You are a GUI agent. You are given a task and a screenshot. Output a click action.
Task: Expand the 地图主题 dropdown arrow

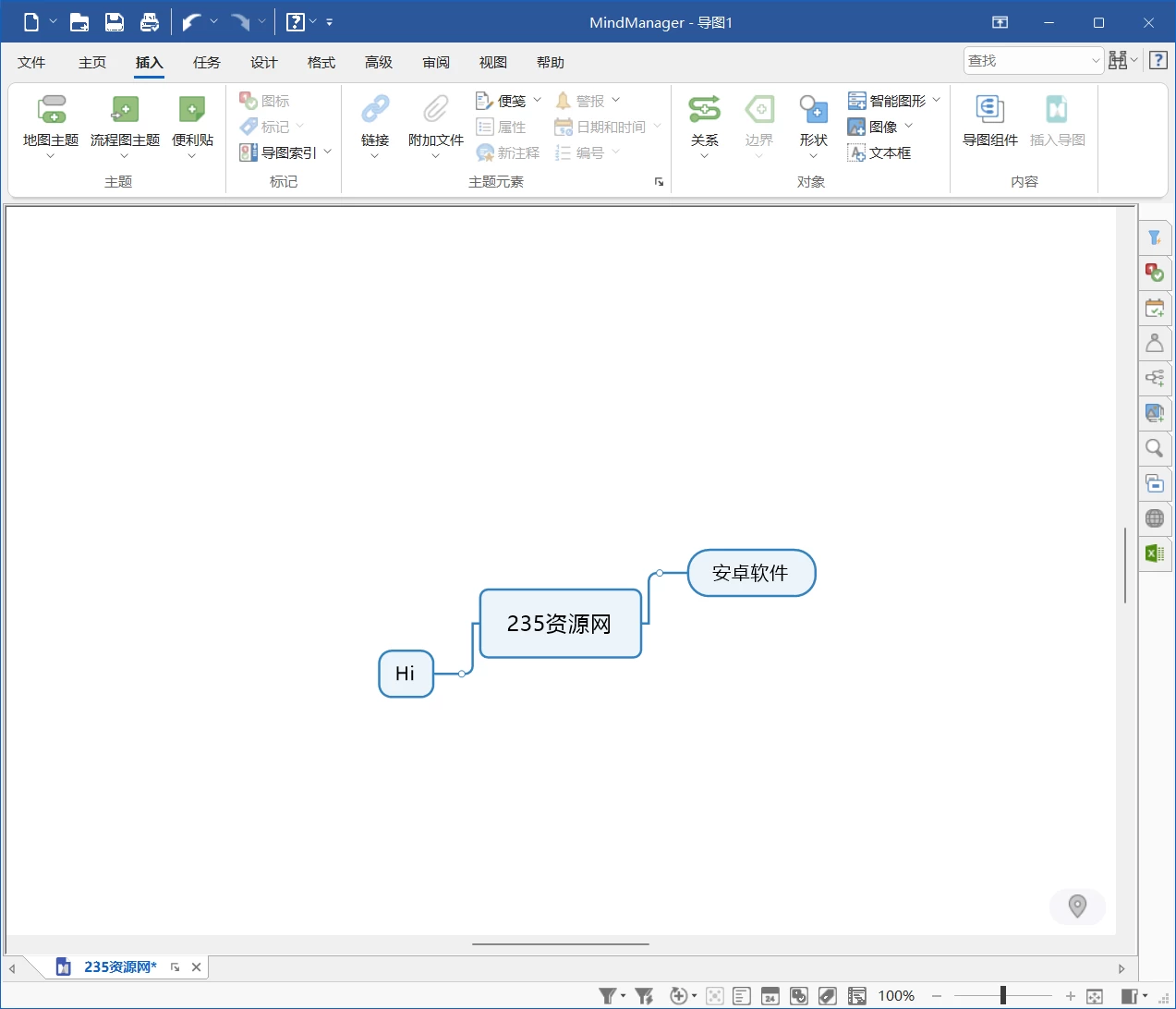51,156
